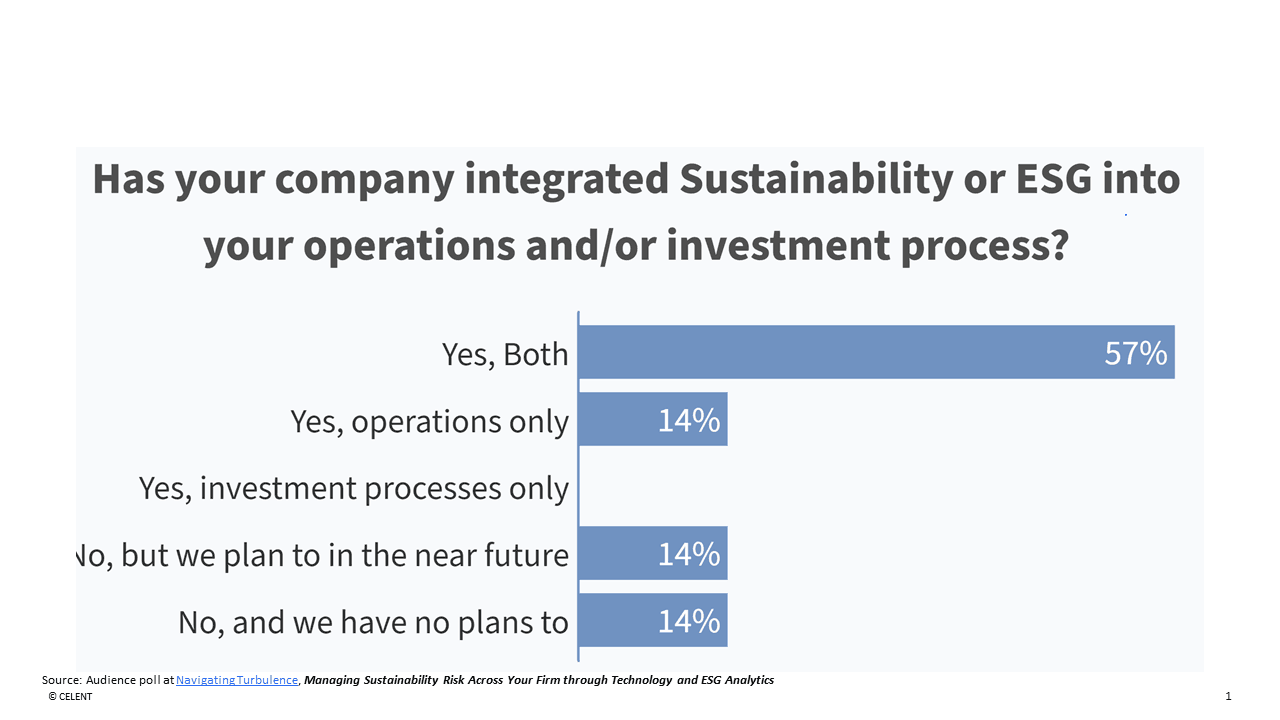Click the slide page number 1
Screen dimensions: 1280x720
(1228, 696)
